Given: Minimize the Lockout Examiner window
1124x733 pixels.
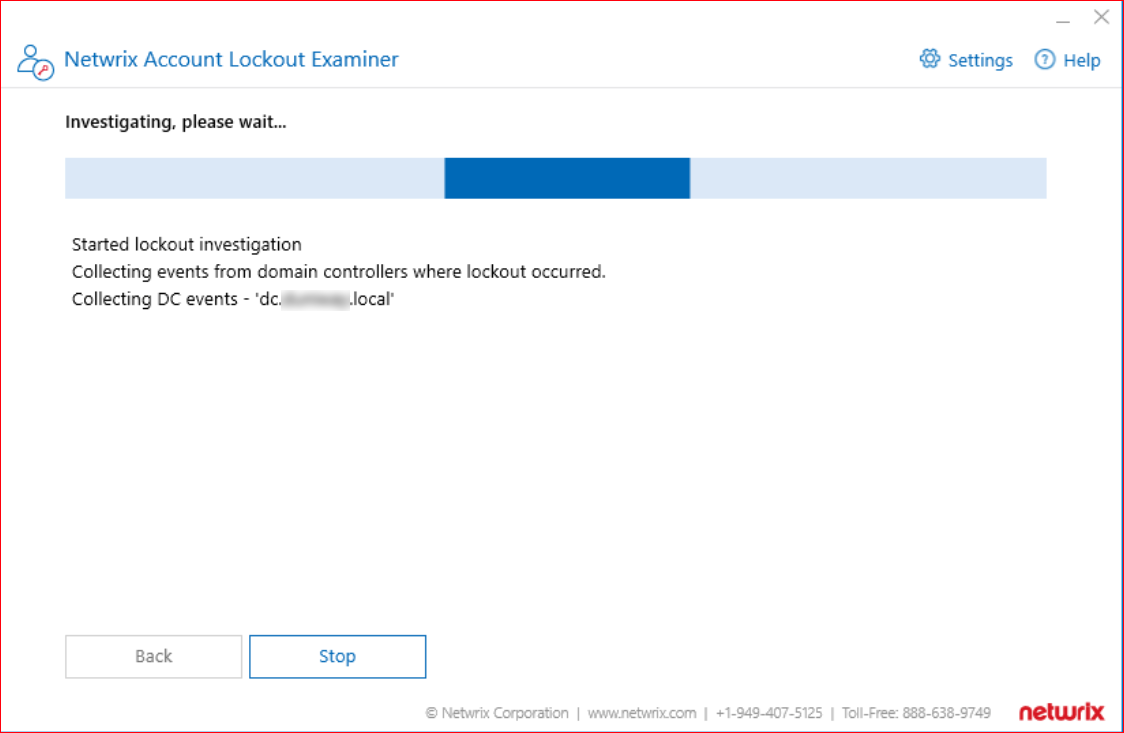Looking at the screenshot, I should coord(1063,20).
